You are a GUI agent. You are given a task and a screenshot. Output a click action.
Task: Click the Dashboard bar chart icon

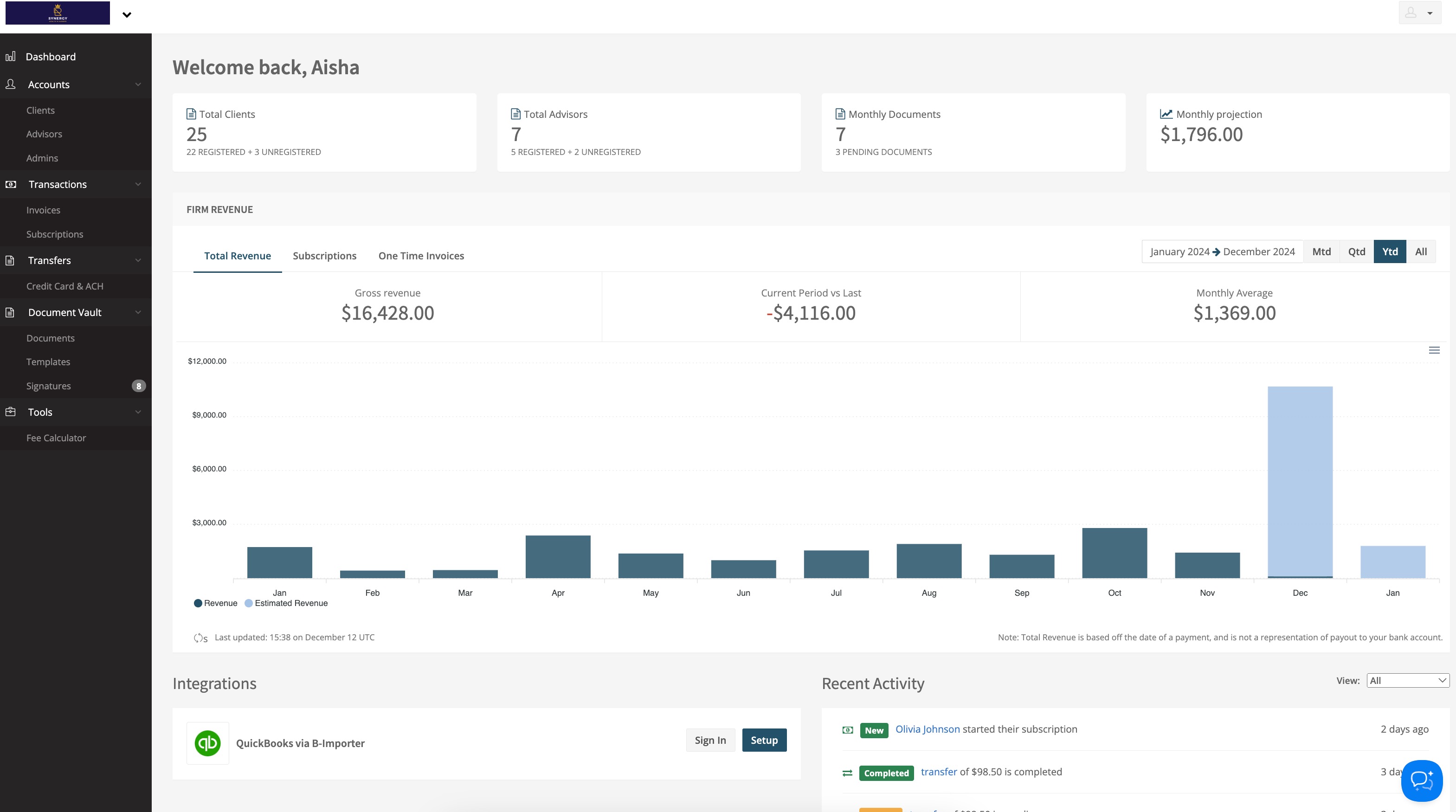click(x=10, y=57)
